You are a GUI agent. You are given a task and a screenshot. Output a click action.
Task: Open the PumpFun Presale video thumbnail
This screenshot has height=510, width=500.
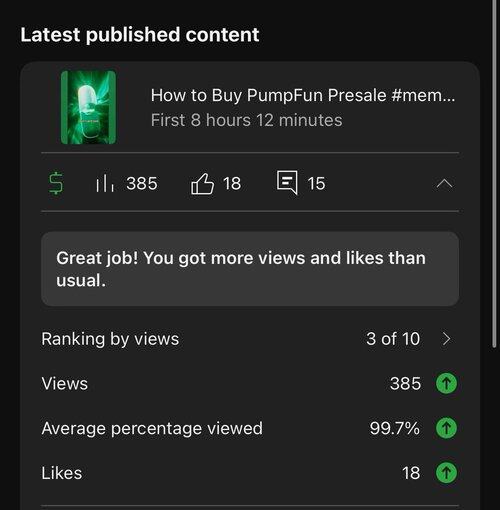tap(88, 107)
